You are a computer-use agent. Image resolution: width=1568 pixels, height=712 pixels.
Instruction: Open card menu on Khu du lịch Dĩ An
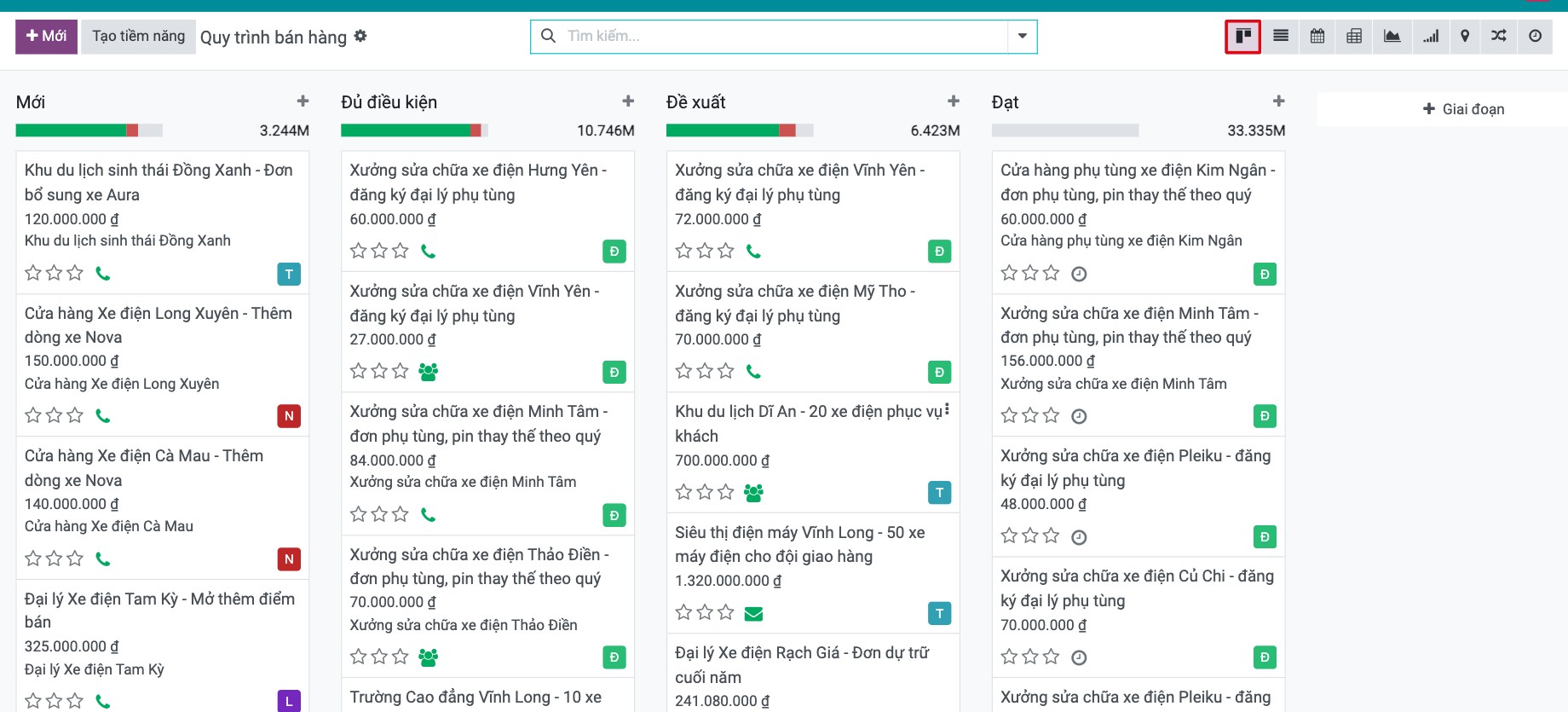[x=947, y=408]
